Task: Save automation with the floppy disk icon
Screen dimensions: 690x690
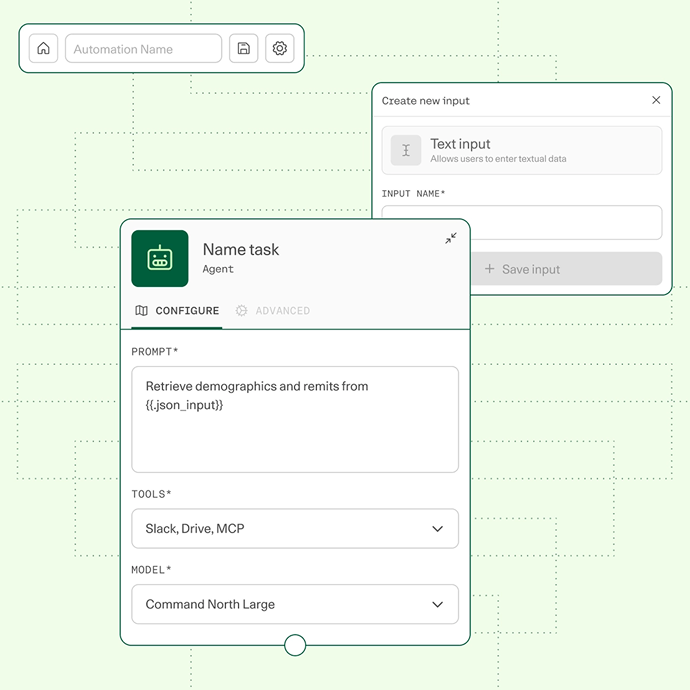Action: 243,48
